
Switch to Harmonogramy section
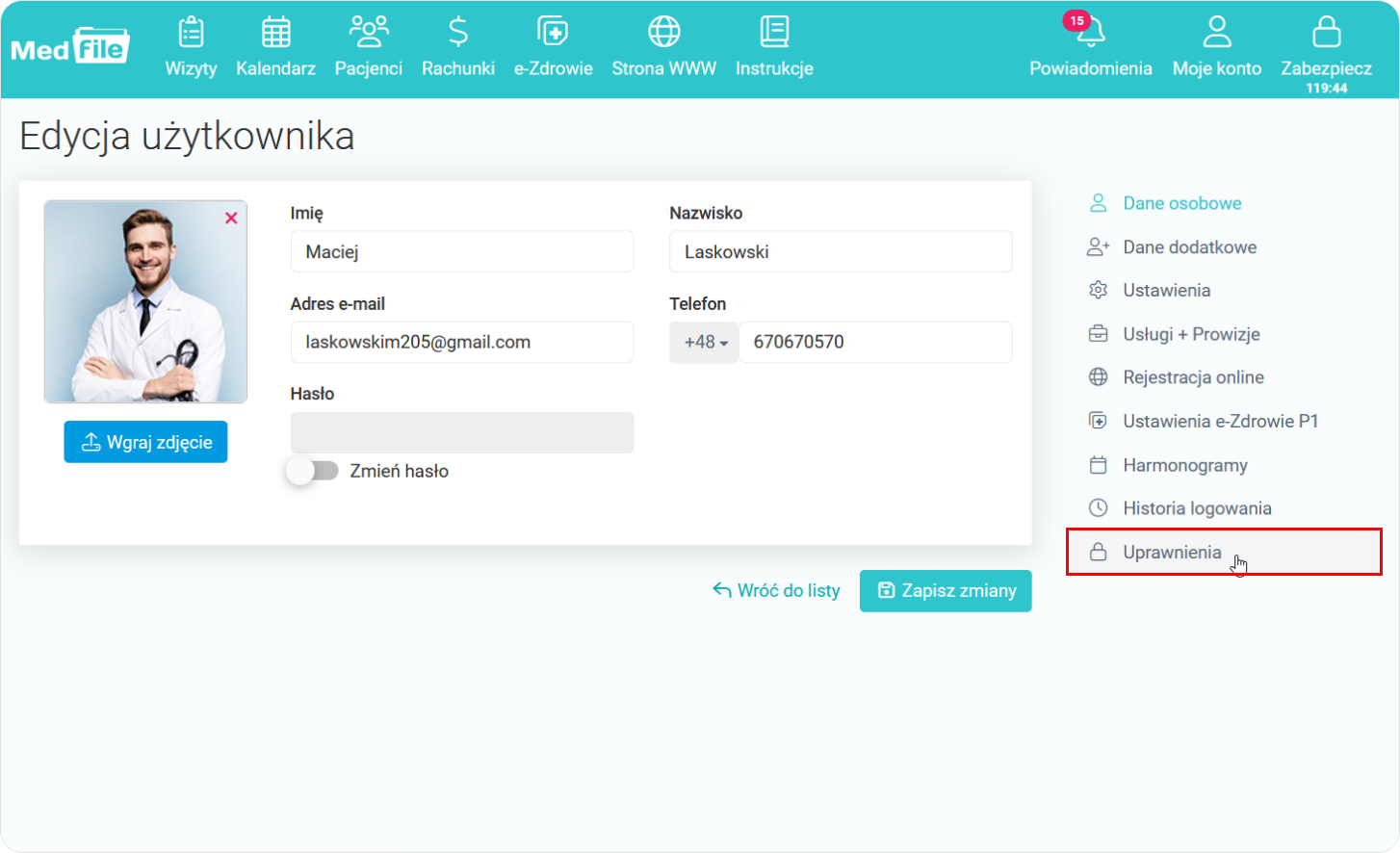(1184, 465)
